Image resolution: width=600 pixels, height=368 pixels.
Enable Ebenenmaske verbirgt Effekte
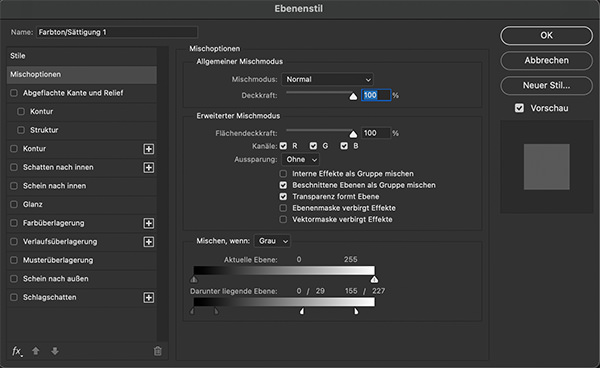[283, 208]
